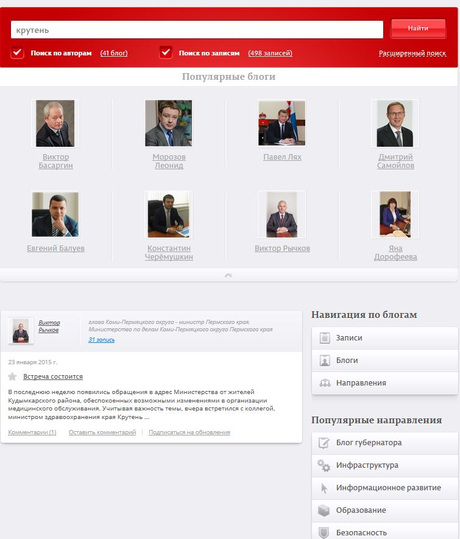
Task: Open the 41 блог results link
Action: coord(114,53)
